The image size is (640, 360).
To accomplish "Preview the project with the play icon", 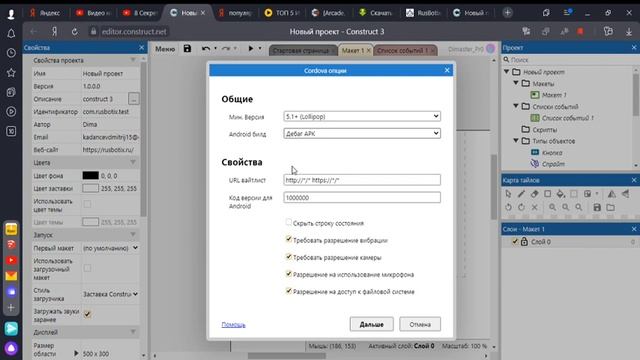I will coord(251,49).
